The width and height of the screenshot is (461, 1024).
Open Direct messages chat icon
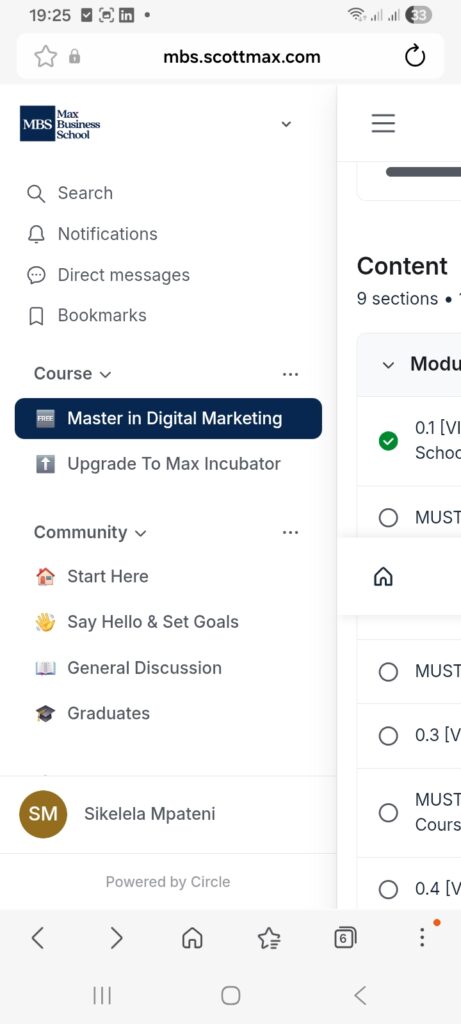tap(36, 275)
